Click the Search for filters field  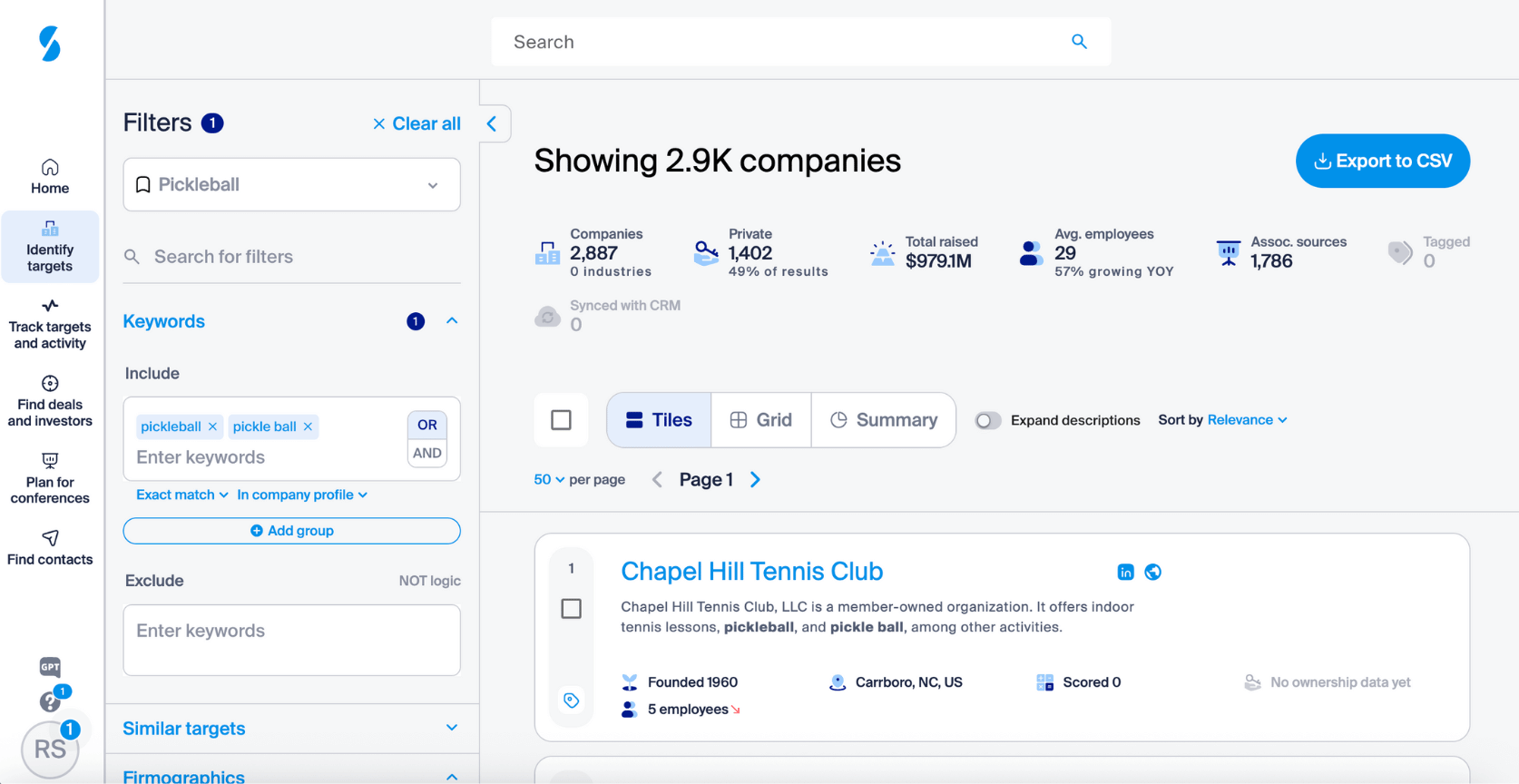291,257
